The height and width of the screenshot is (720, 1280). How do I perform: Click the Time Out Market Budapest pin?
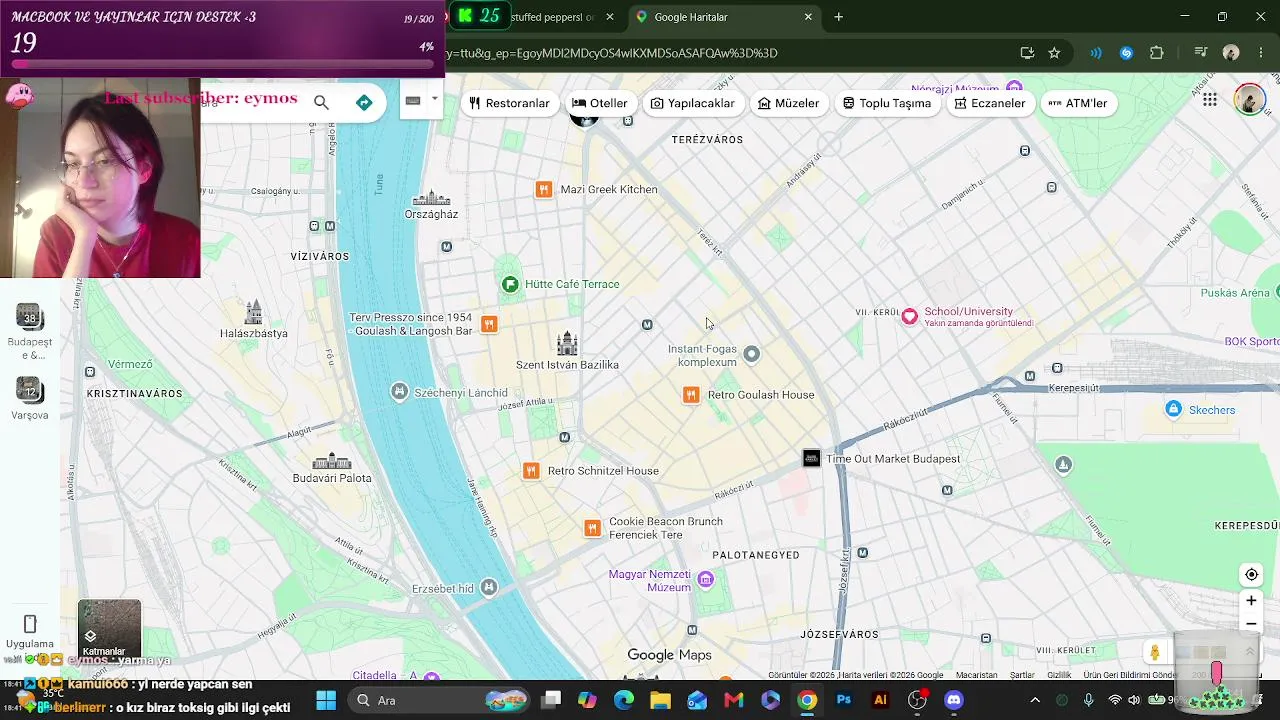pos(811,458)
